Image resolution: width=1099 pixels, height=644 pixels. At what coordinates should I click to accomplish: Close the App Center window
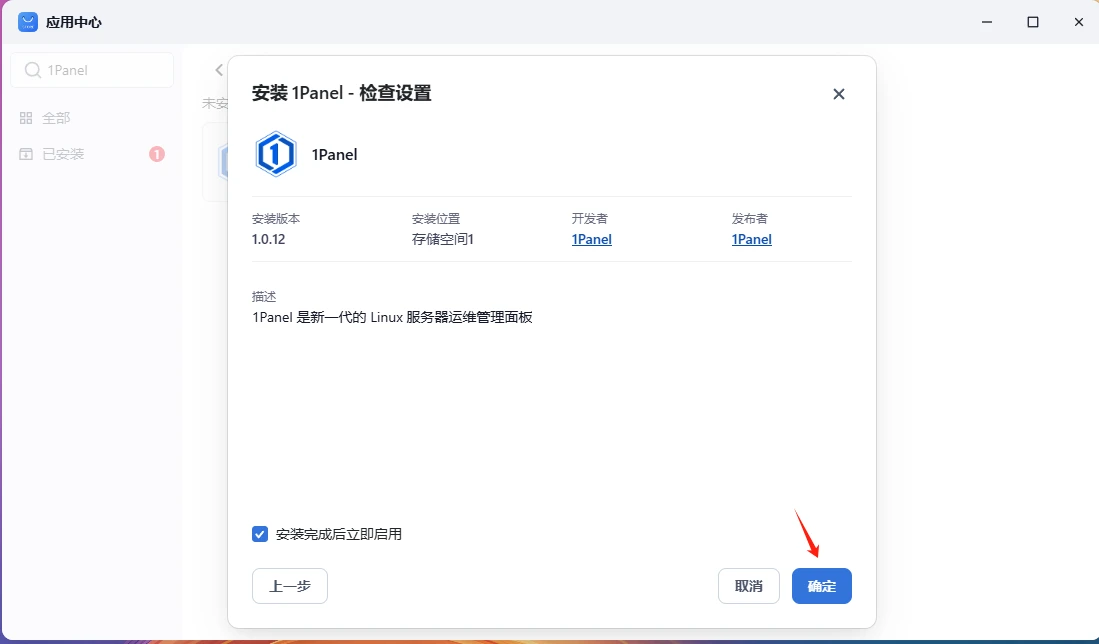(1079, 22)
